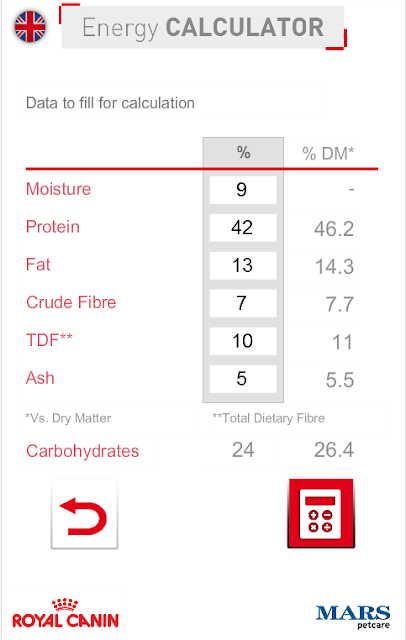Viewport: 406px width, 640px height.
Task: Click the % column header
Action: point(243,153)
